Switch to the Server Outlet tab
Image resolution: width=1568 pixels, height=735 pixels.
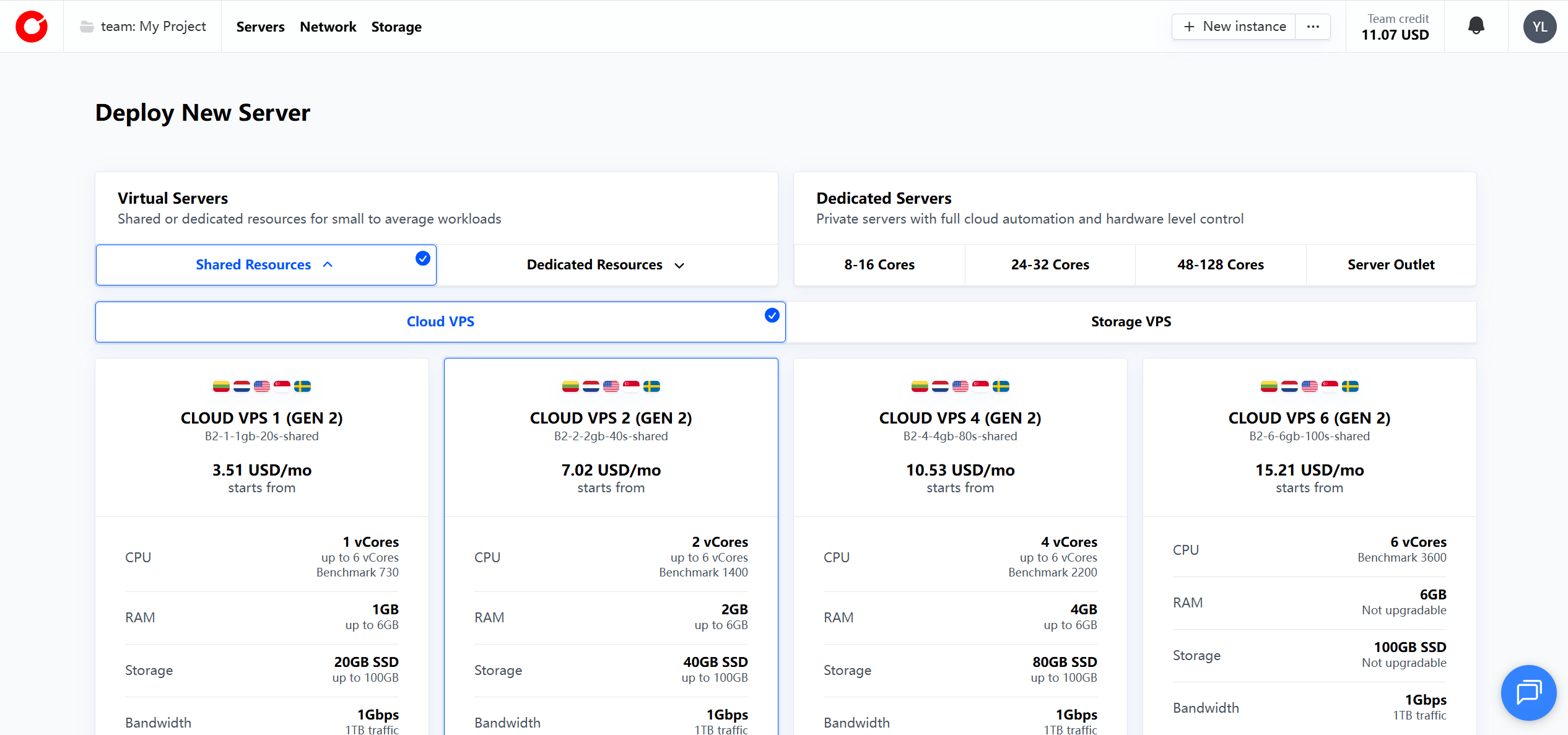coord(1392,265)
